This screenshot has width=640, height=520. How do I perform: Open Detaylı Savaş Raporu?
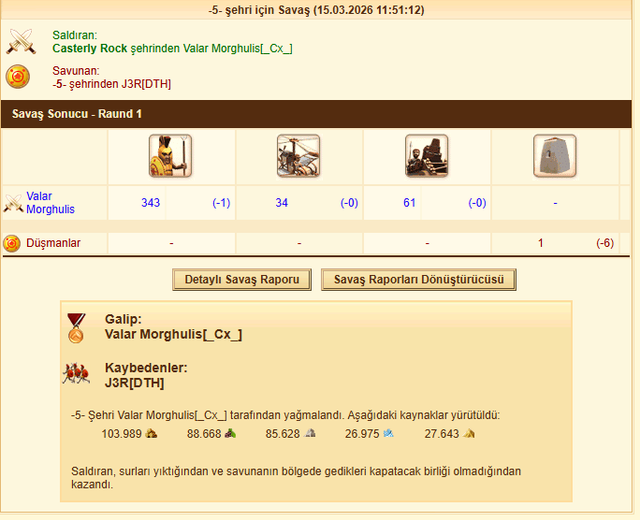[x=242, y=280]
